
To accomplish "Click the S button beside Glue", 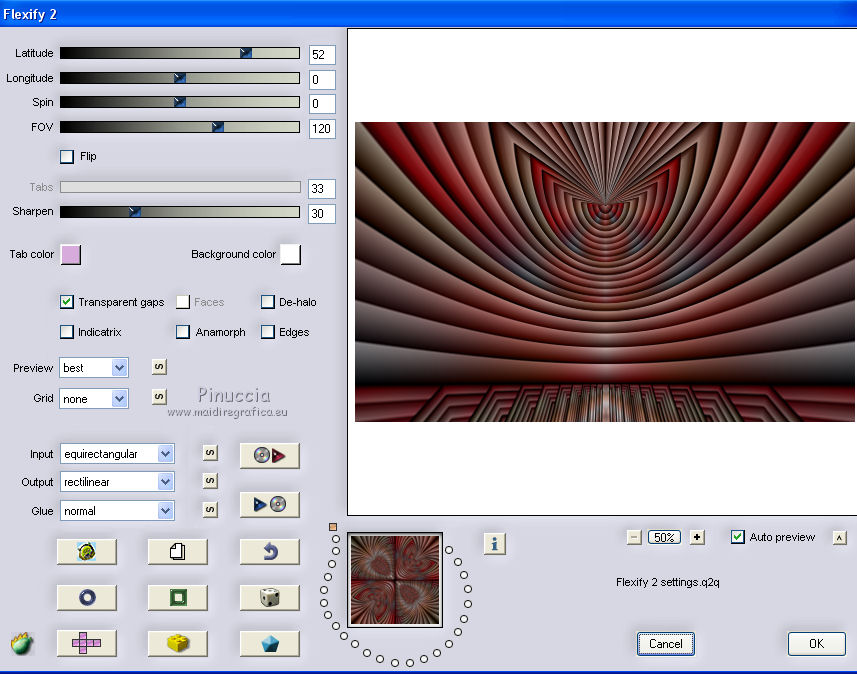I will (210, 510).
